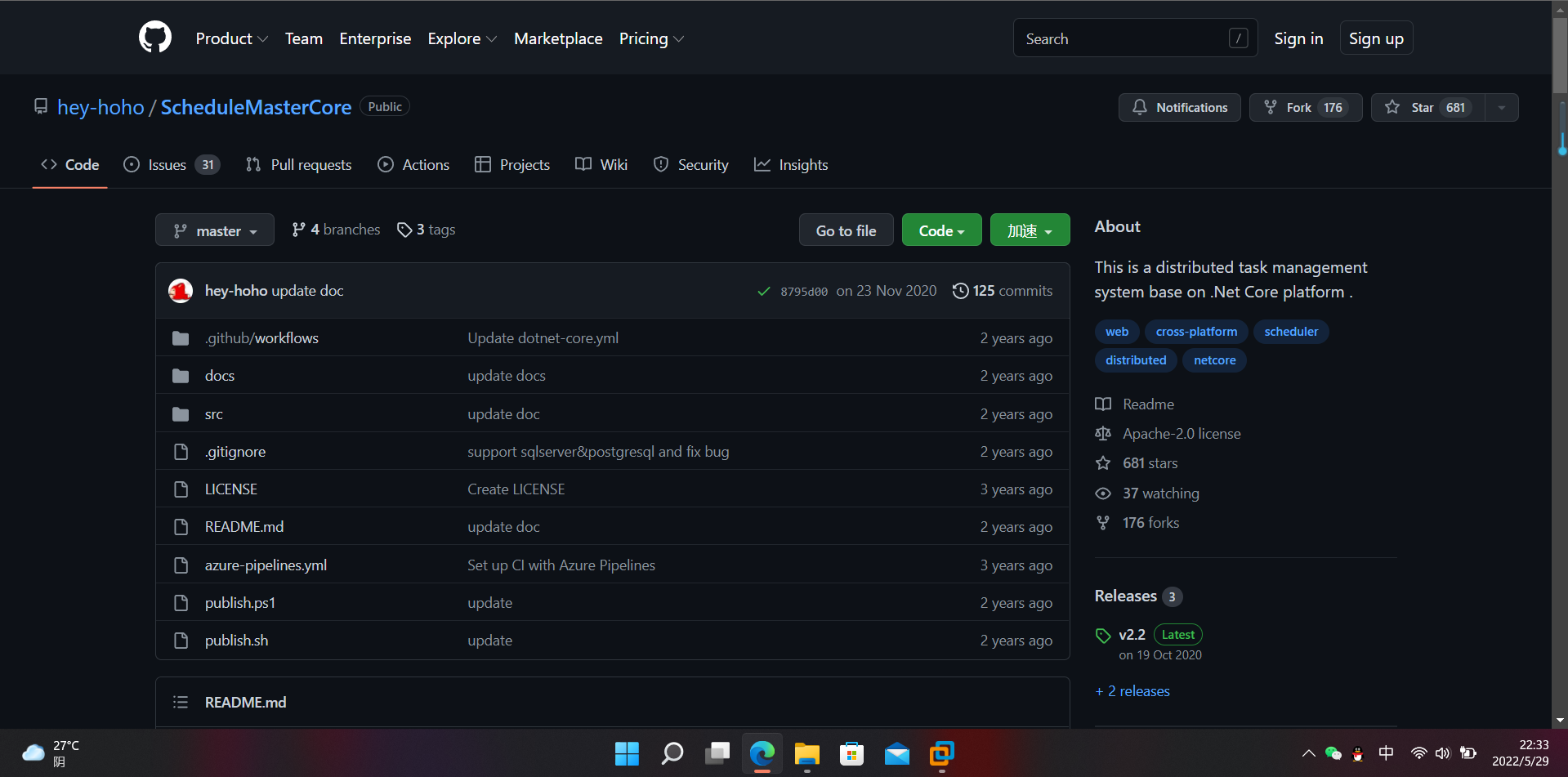This screenshot has height=777, width=1568.
Task: Click the Sign up button
Action: click(x=1376, y=38)
